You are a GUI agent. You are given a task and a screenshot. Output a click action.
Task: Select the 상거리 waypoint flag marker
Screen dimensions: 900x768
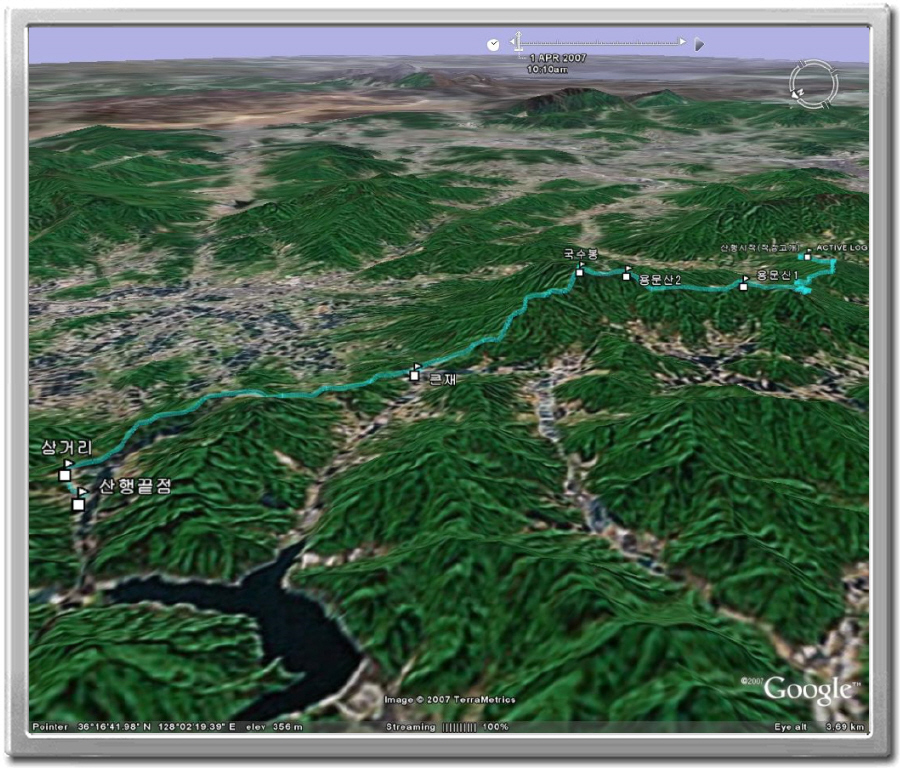click(x=65, y=470)
